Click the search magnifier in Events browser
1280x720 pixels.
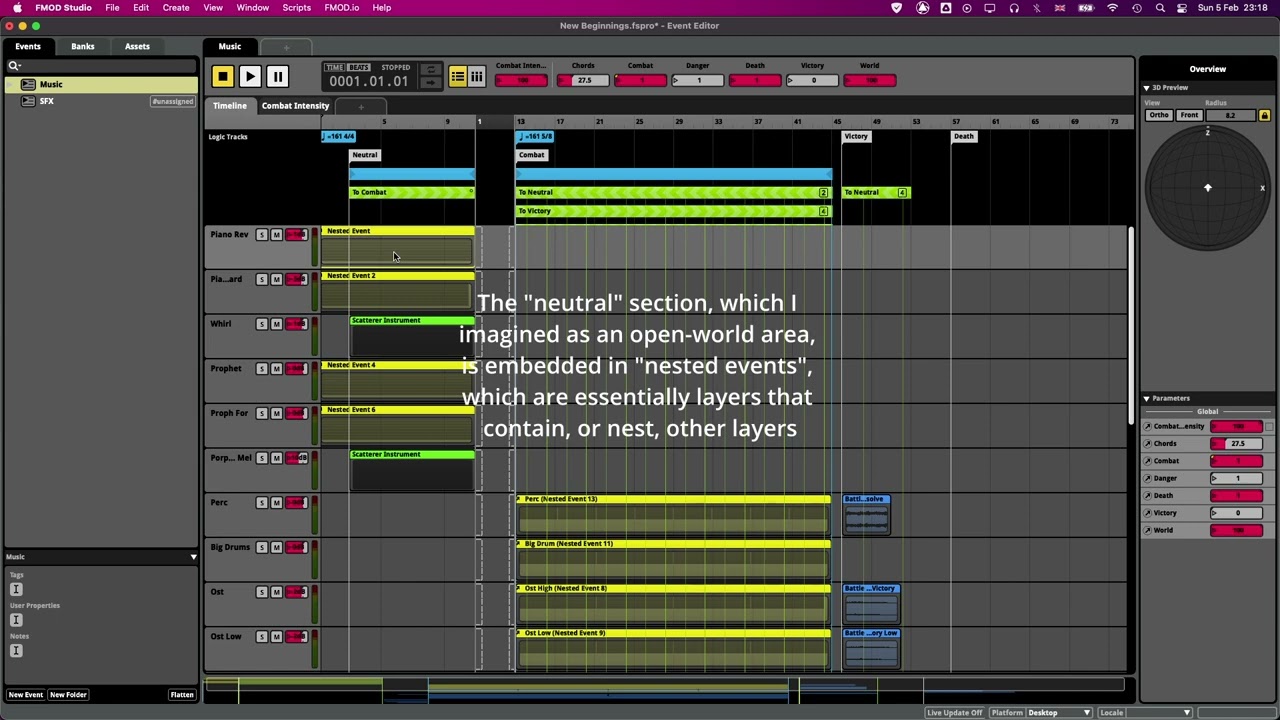point(15,66)
